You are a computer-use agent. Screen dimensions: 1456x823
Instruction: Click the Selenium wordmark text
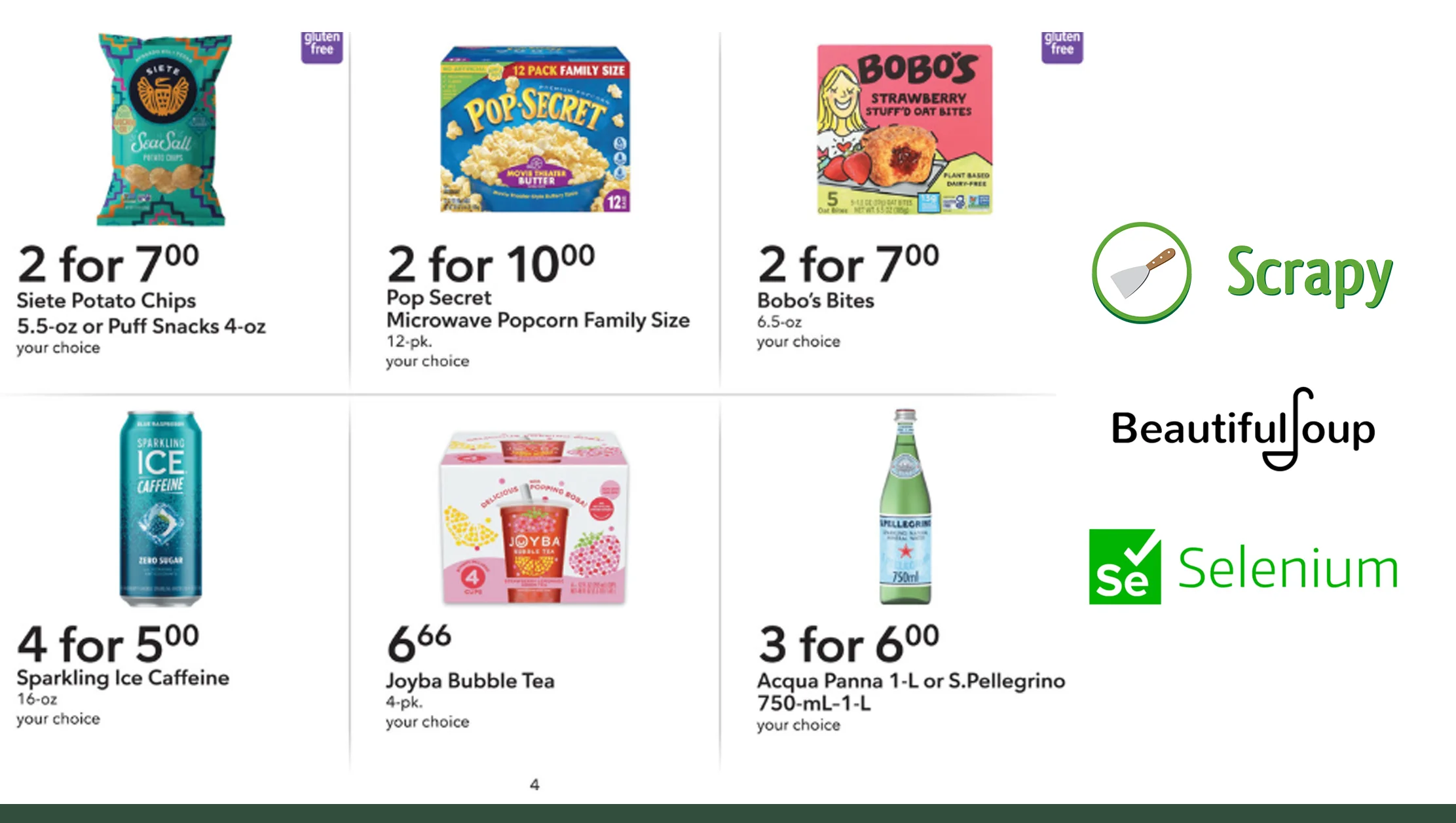(x=1288, y=568)
